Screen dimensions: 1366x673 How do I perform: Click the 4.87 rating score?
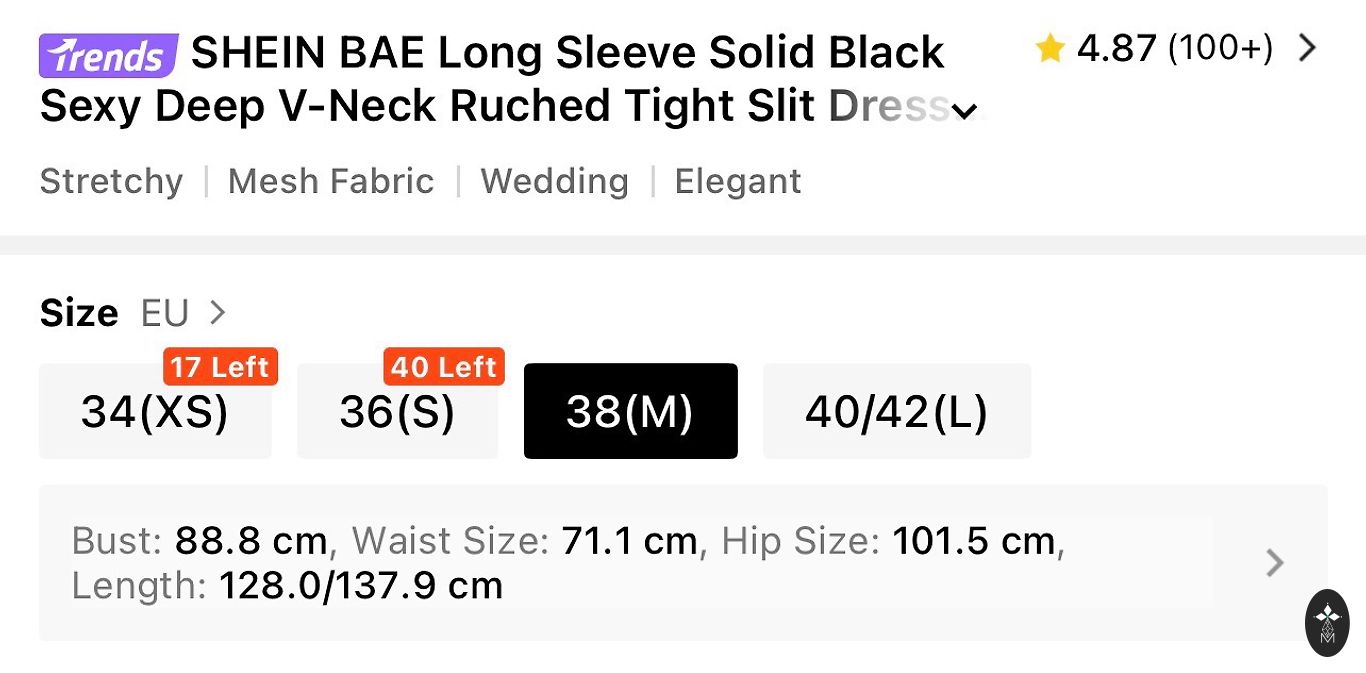point(1116,48)
